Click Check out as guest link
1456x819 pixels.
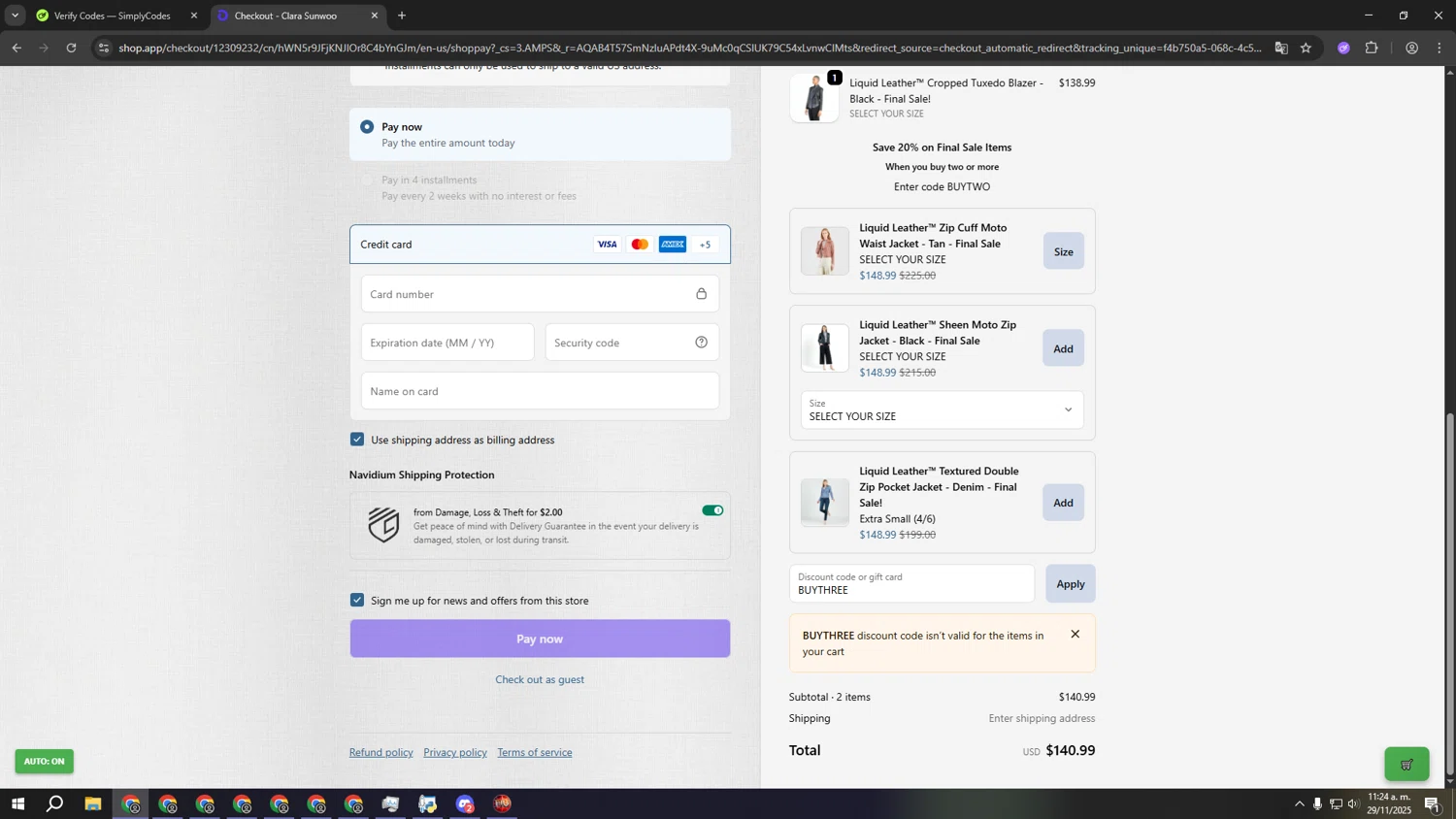[540, 679]
